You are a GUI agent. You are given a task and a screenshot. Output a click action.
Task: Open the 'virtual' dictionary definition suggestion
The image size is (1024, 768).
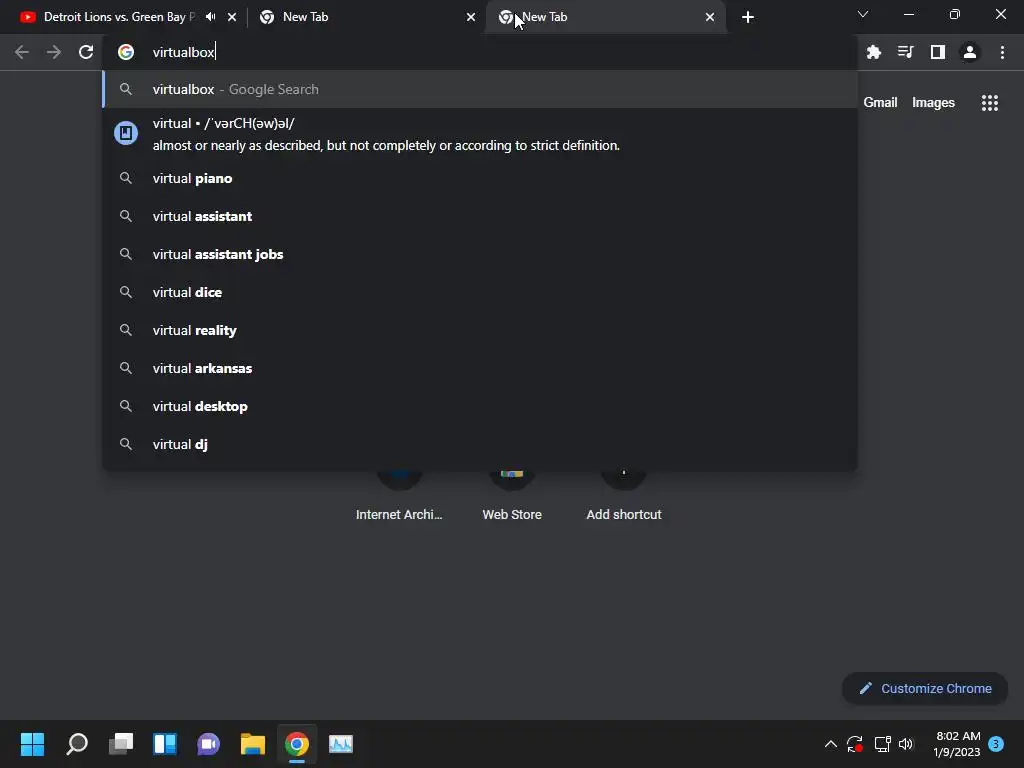tap(480, 134)
